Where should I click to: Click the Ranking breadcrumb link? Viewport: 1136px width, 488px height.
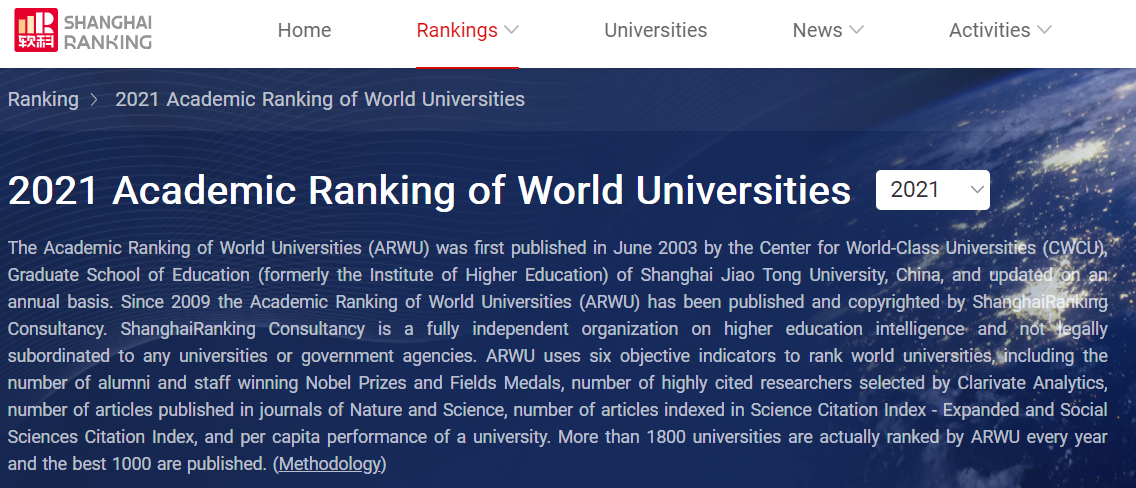(43, 99)
